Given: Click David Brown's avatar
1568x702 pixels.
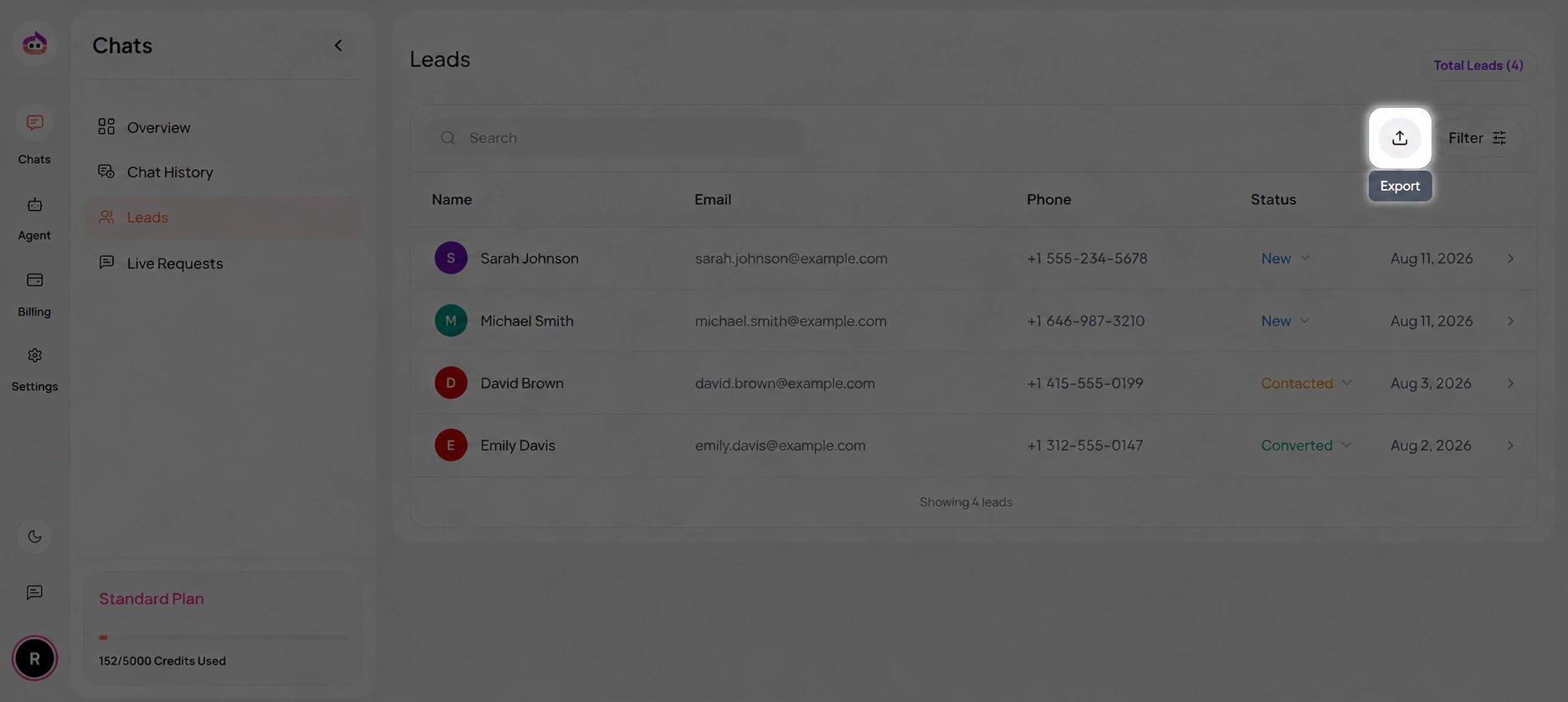Looking at the screenshot, I should click(451, 383).
